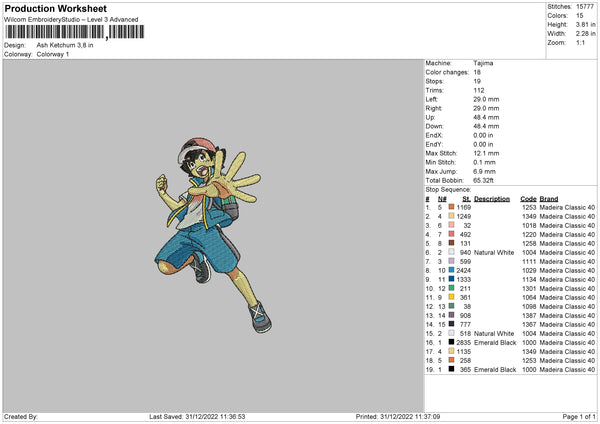Pick the pale pink swatch in stop row 3

[452, 225]
